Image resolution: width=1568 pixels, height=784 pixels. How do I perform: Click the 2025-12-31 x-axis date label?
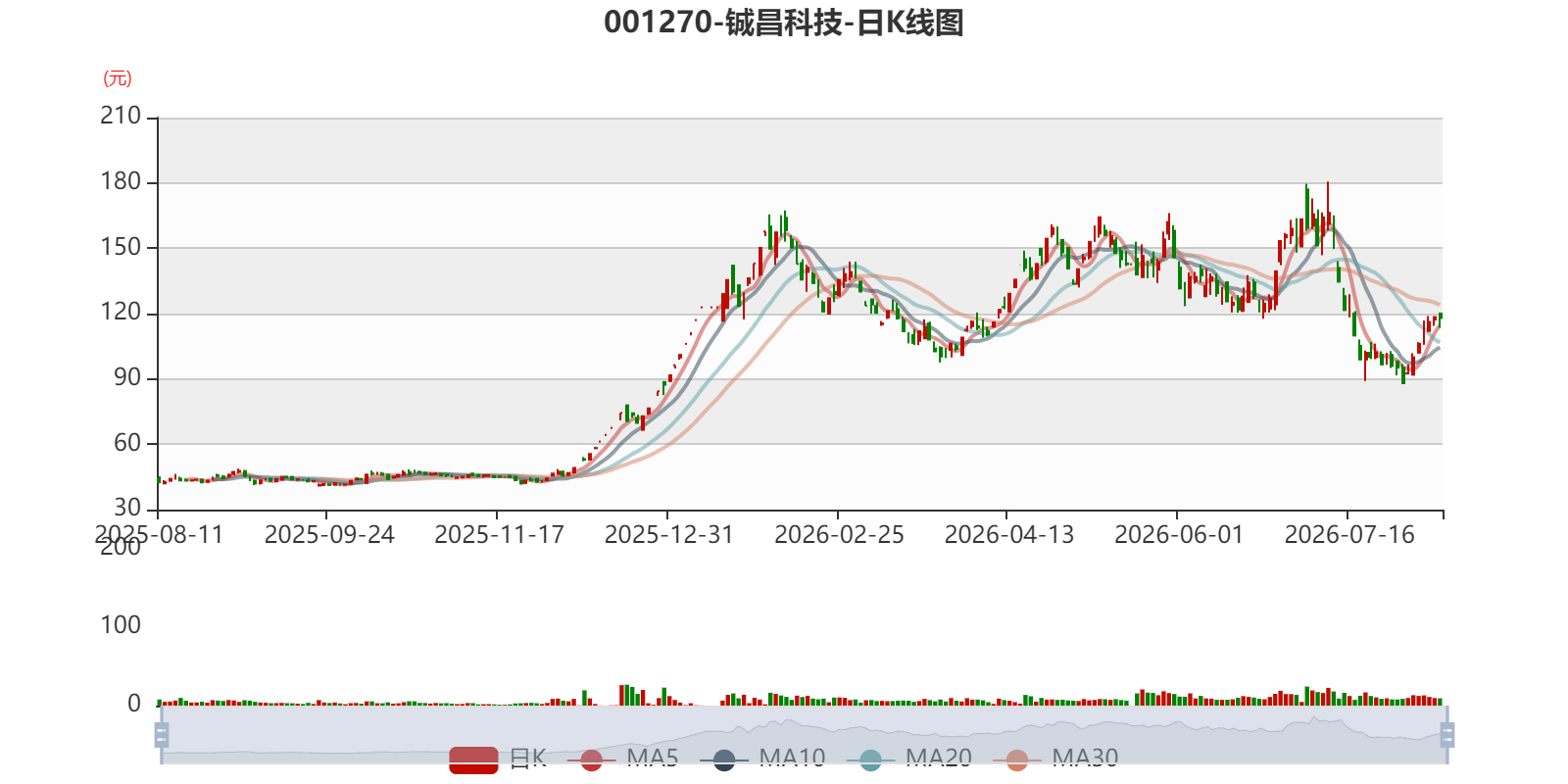pos(669,535)
